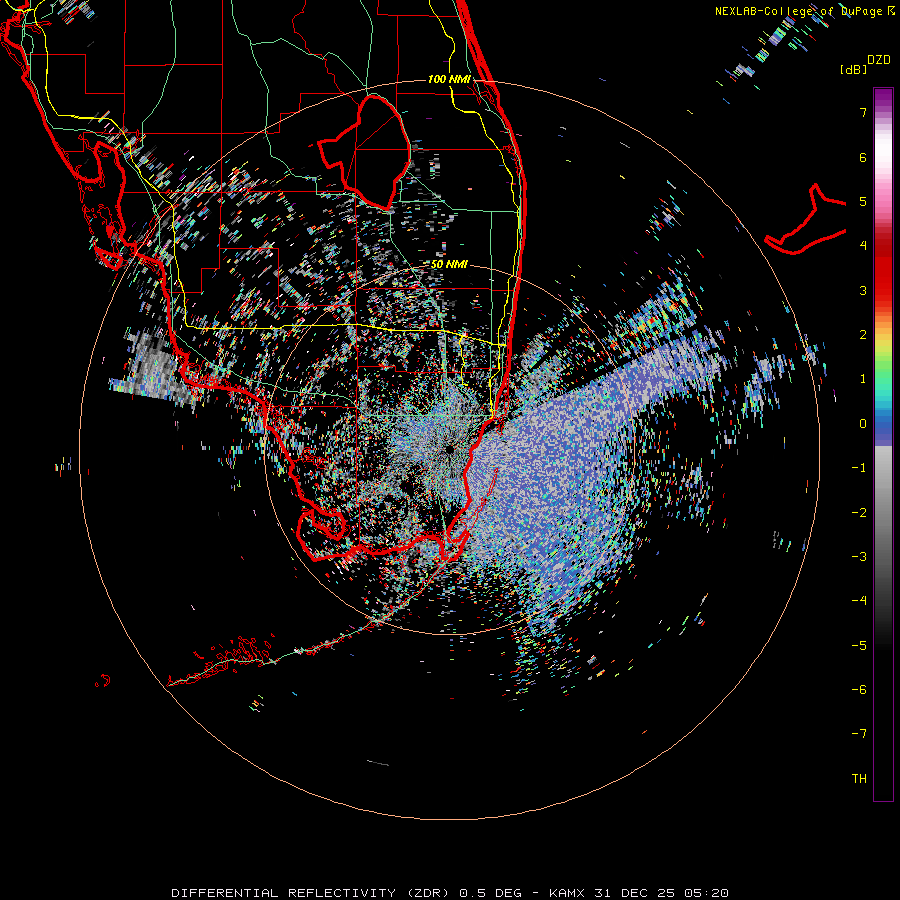Click the TH label on the color scale
The height and width of the screenshot is (900, 900).
click(859, 779)
